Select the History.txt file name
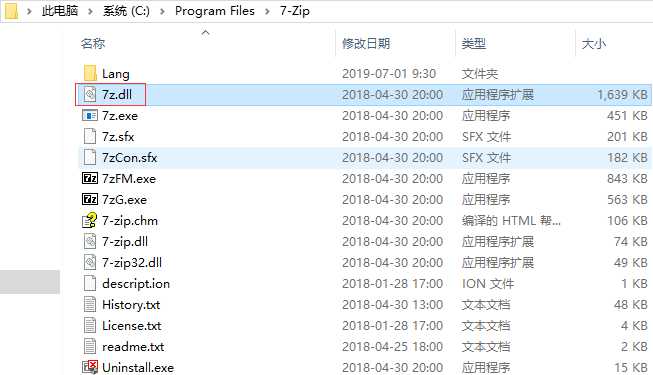This screenshot has width=653, height=375. (131, 305)
